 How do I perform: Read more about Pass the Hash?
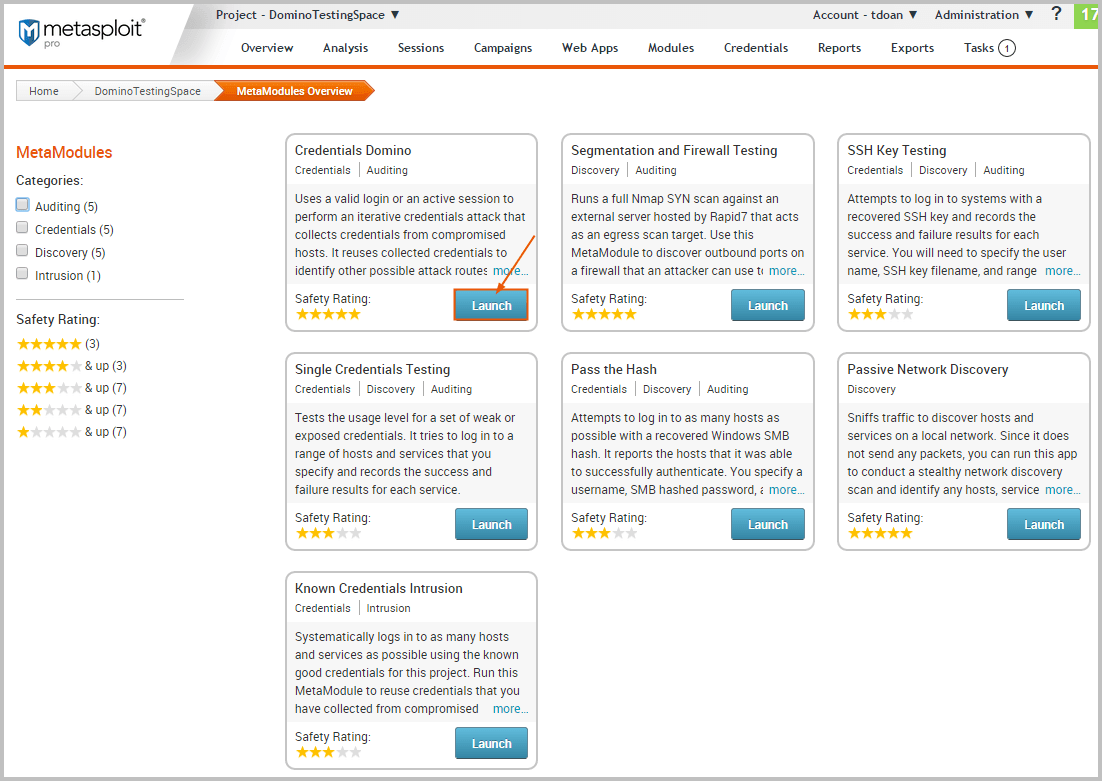click(x=786, y=490)
